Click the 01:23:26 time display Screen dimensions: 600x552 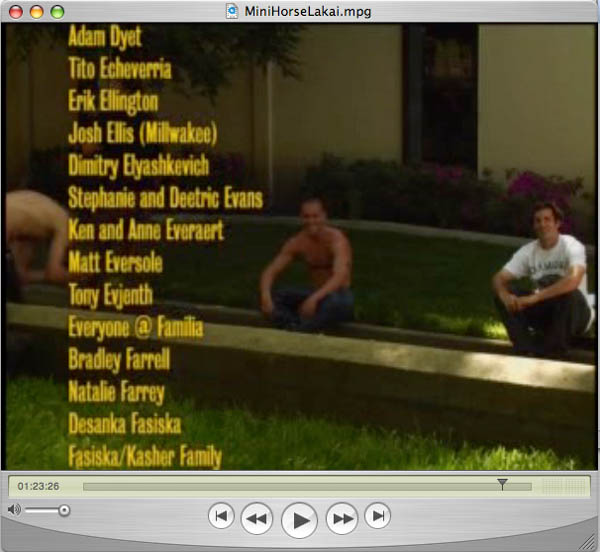click(38, 487)
